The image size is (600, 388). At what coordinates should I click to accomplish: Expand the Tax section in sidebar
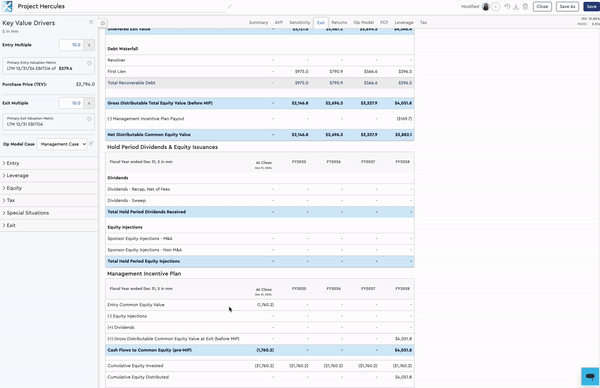(x=49, y=200)
